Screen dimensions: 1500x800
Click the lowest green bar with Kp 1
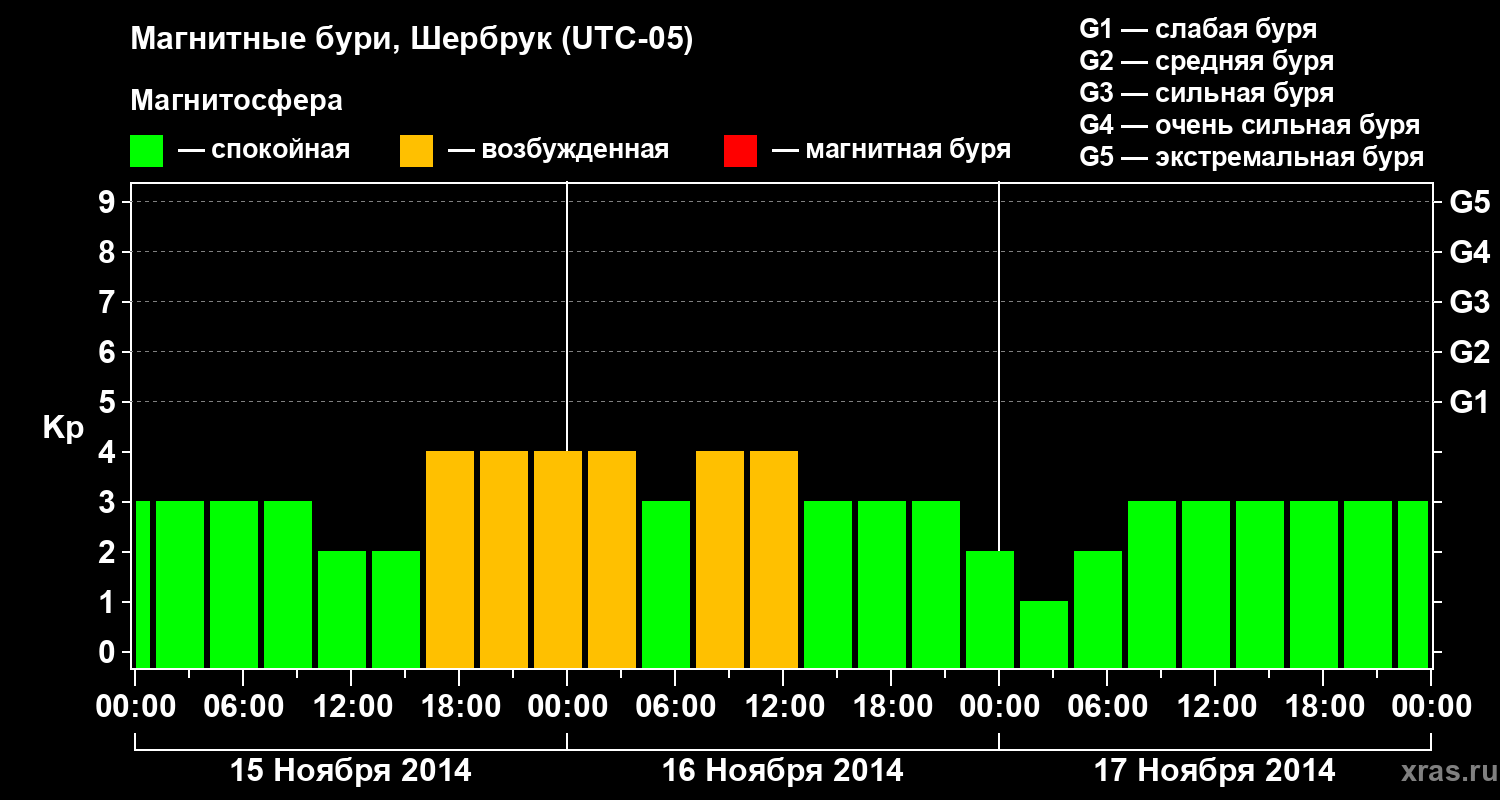pyautogui.click(x=1044, y=634)
